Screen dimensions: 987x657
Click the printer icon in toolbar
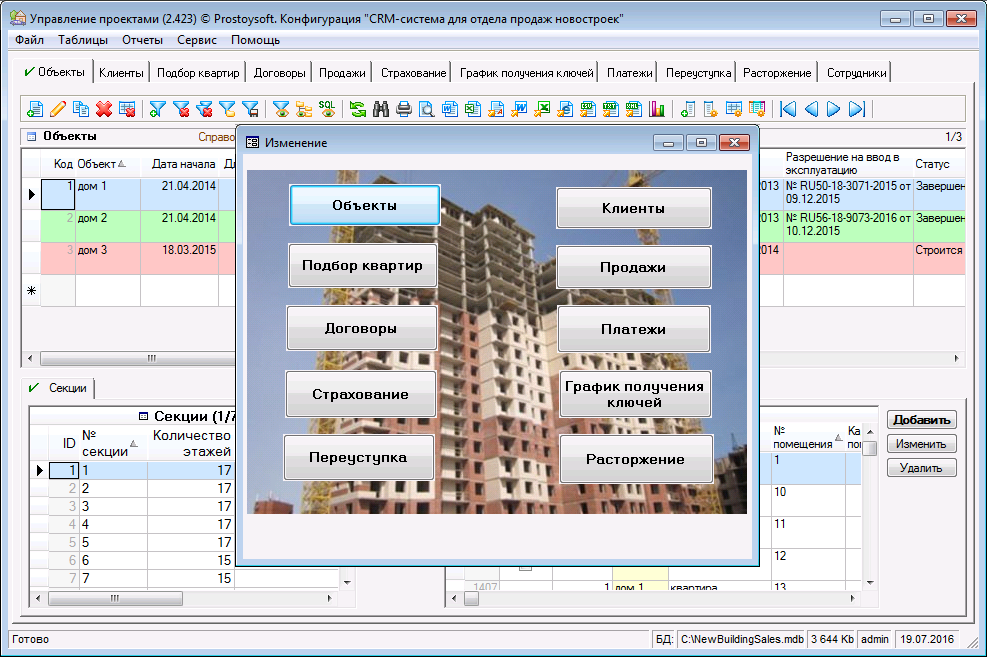404,109
